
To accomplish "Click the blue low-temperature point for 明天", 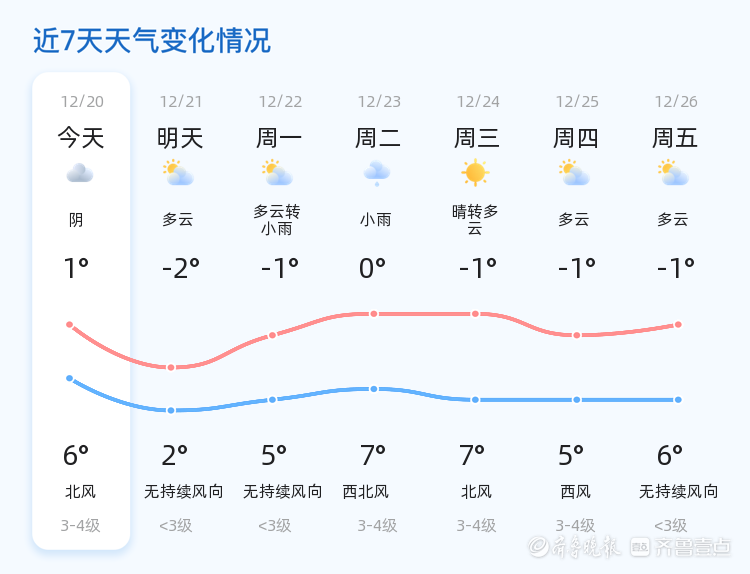I will point(171,410).
